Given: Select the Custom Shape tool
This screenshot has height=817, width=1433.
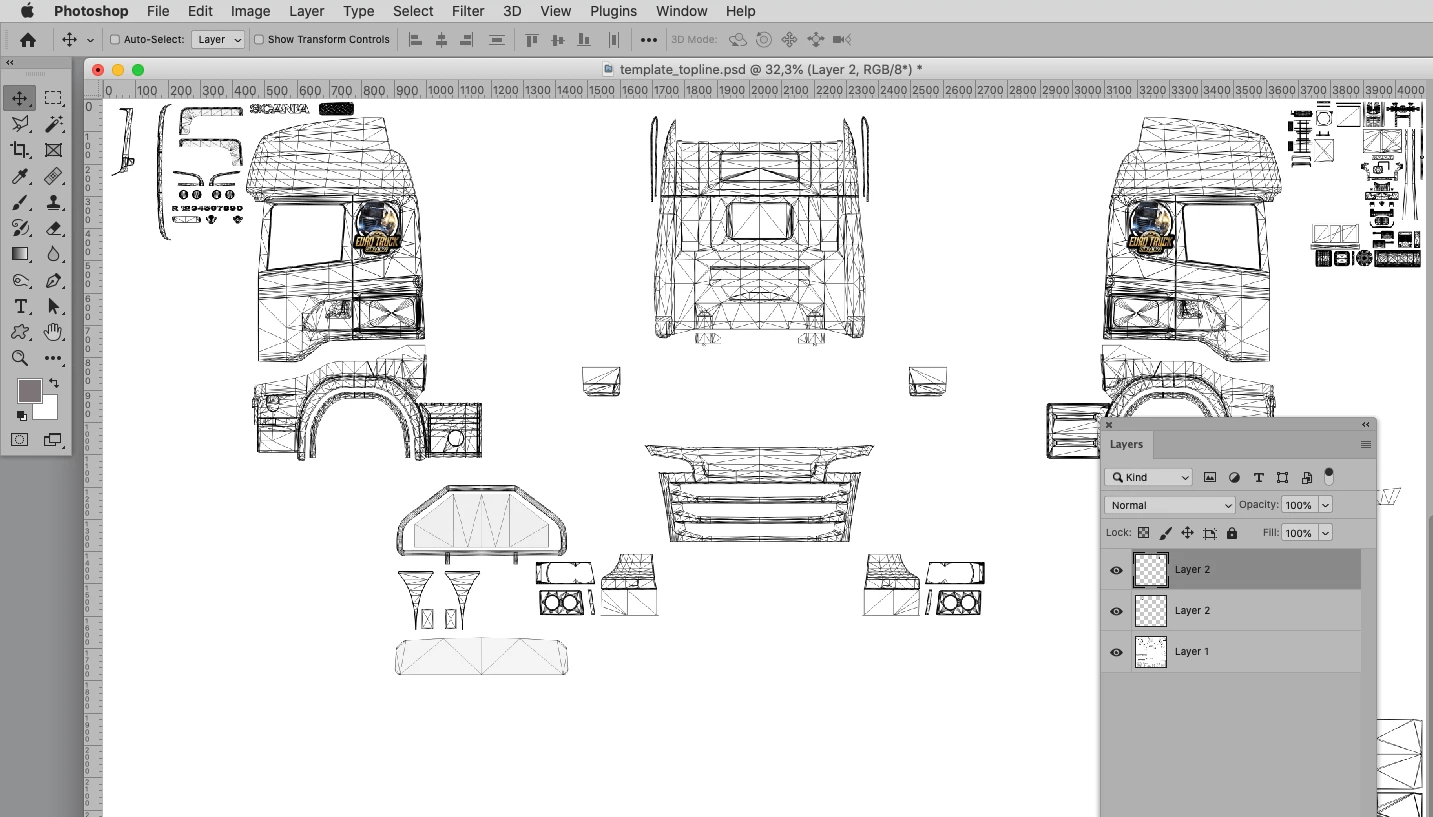Looking at the screenshot, I should (x=20, y=332).
